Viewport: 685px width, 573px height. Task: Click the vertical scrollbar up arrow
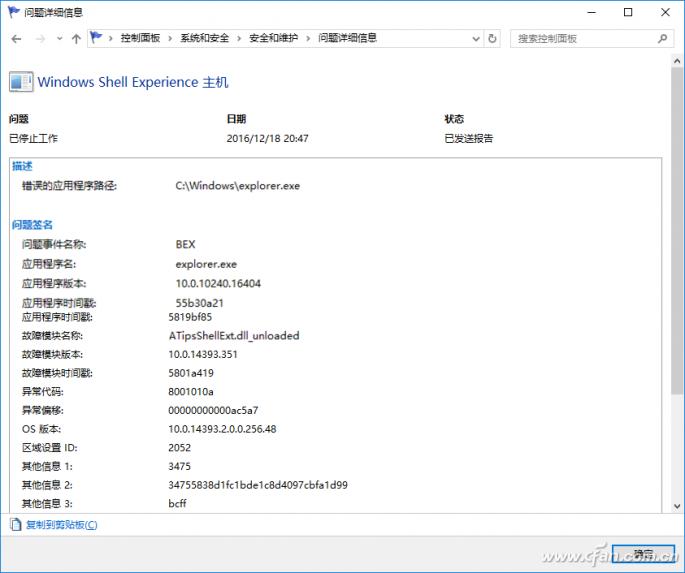(x=677, y=63)
